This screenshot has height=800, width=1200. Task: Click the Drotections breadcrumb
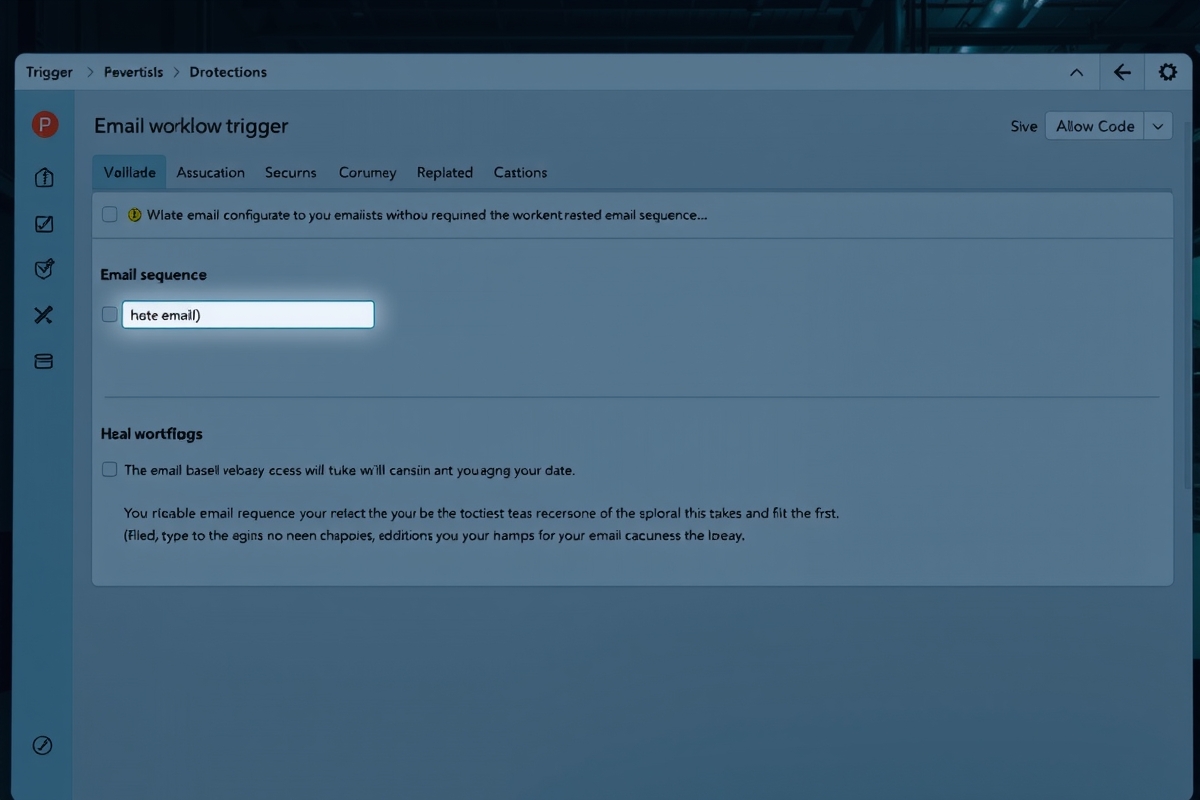pos(228,72)
